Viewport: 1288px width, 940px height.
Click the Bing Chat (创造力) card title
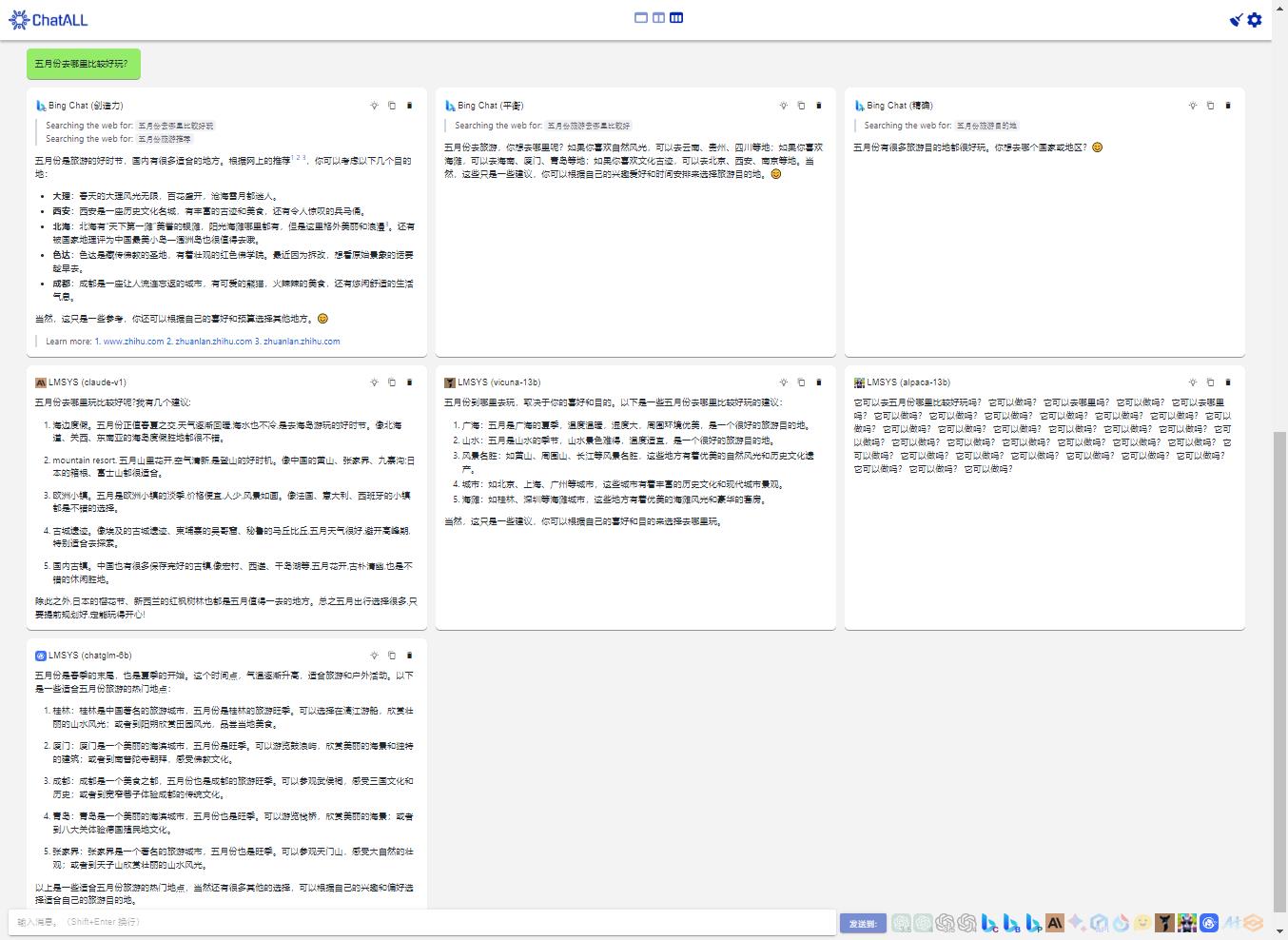click(x=86, y=106)
